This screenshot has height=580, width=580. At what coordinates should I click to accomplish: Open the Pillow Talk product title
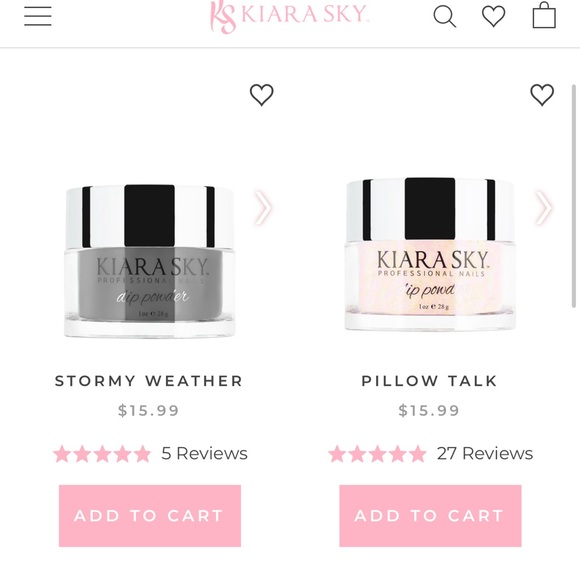pyautogui.click(x=429, y=381)
